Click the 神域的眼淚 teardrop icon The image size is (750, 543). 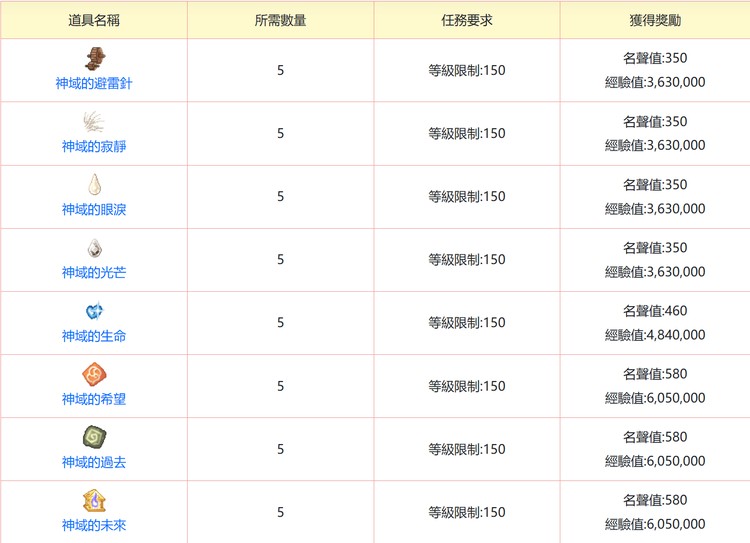click(94, 185)
